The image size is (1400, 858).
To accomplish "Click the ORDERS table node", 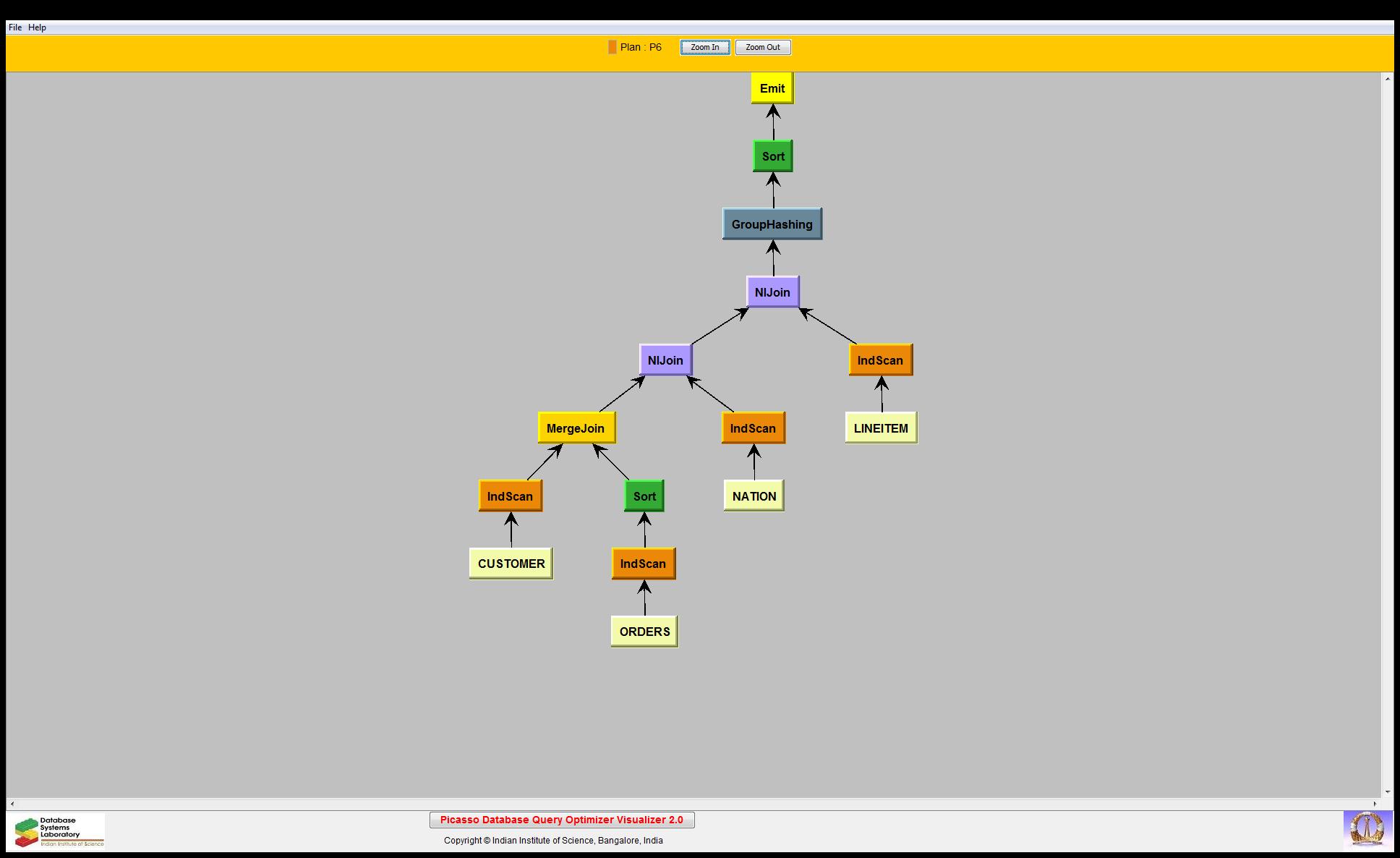I will pos(644,632).
